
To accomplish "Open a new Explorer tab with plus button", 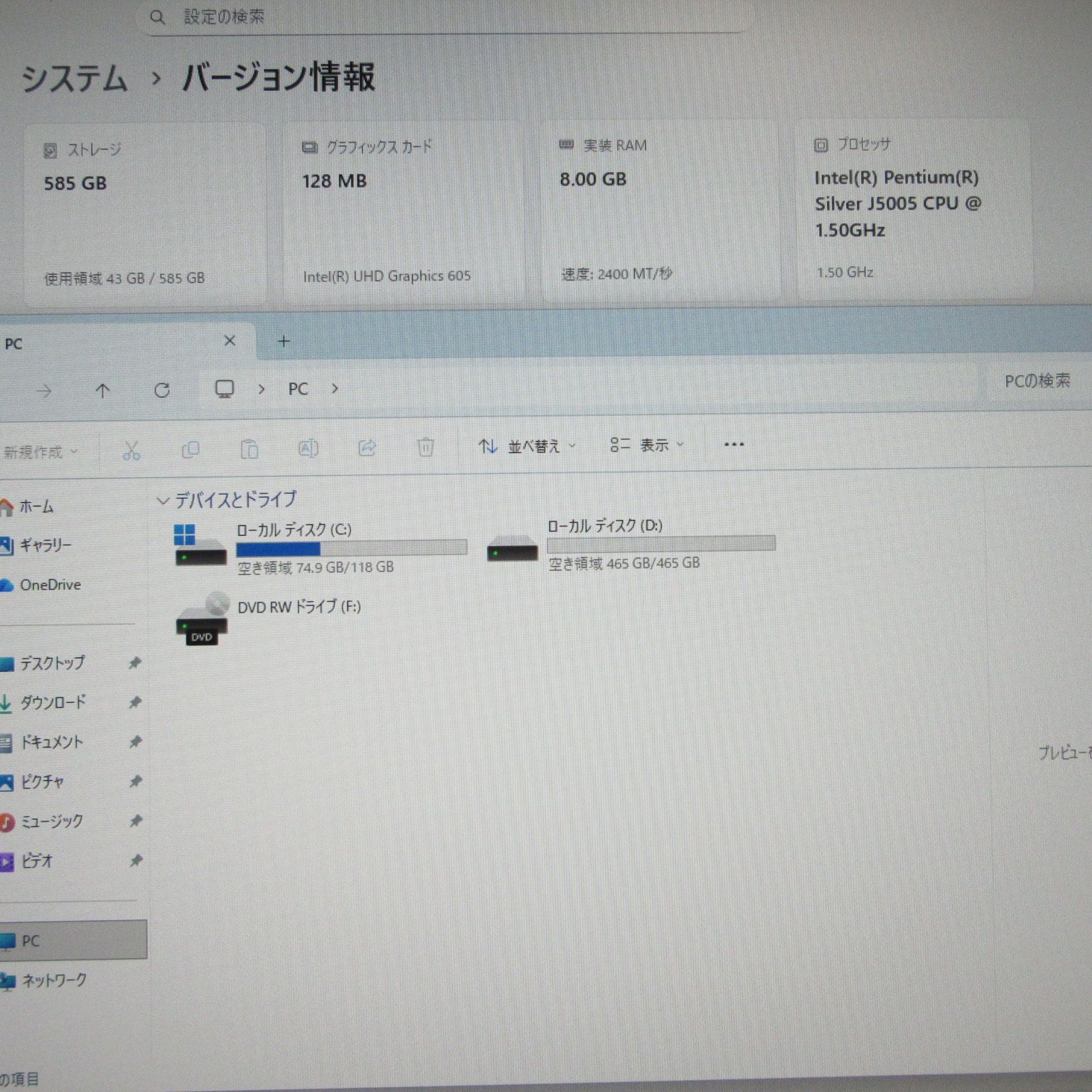I will (x=284, y=341).
